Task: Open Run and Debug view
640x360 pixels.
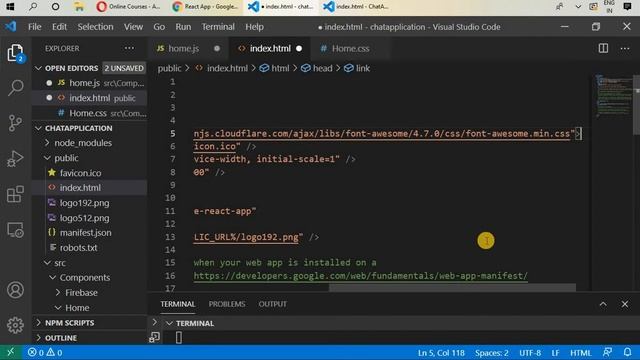Action: tap(16, 159)
